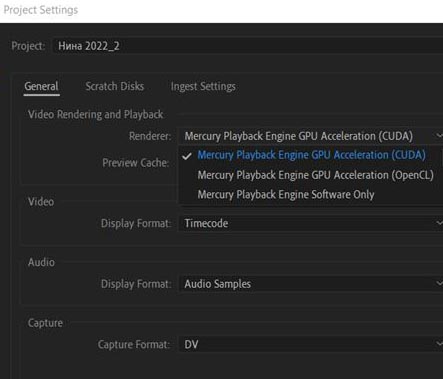Click the Preview Cache label
The width and height of the screenshot is (443, 379).
[136, 163]
